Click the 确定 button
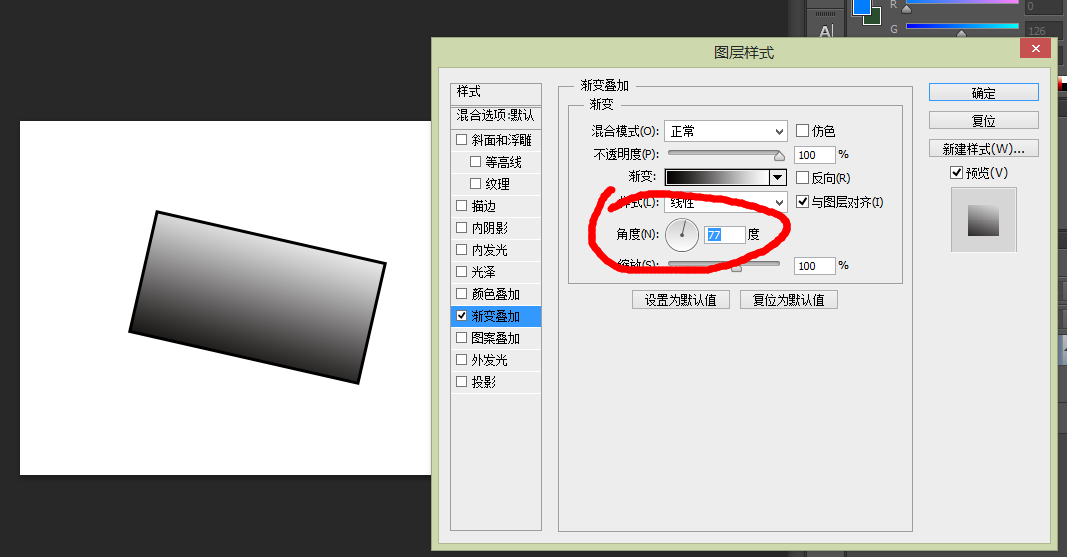1067x557 pixels. click(983, 92)
